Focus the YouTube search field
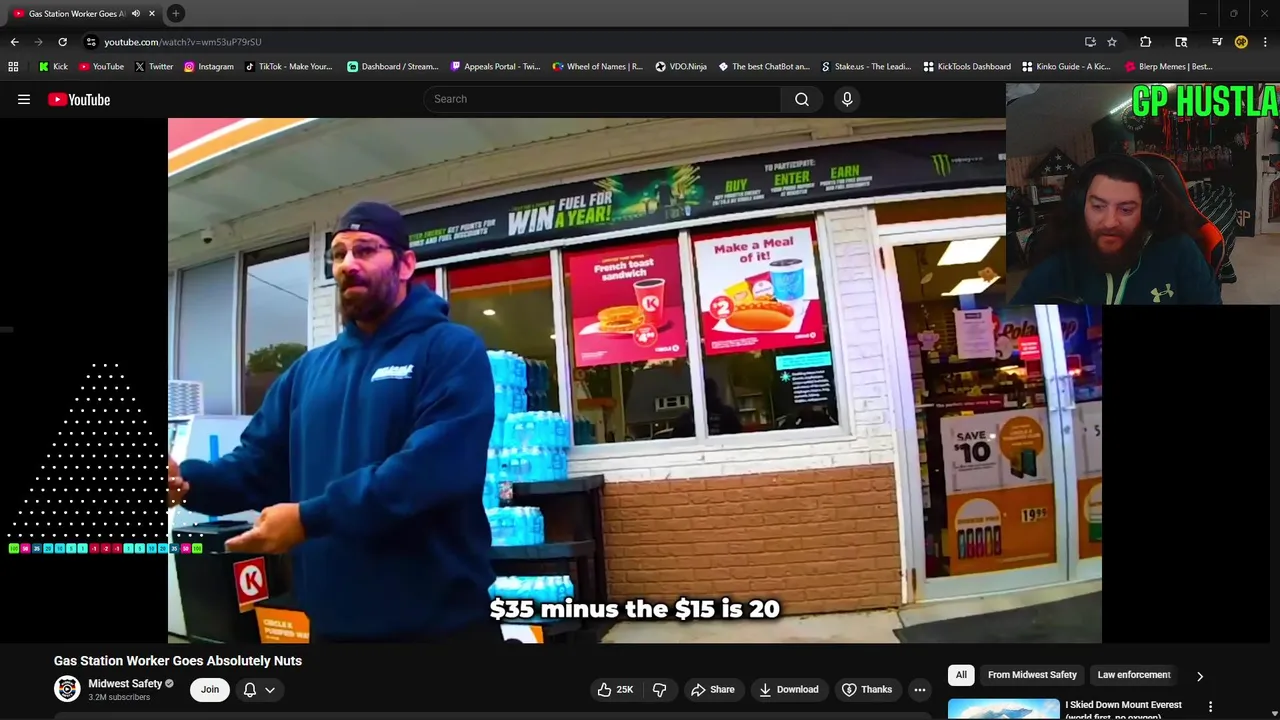The width and height of the screenshot is (1280, 720). click(602, 99)
